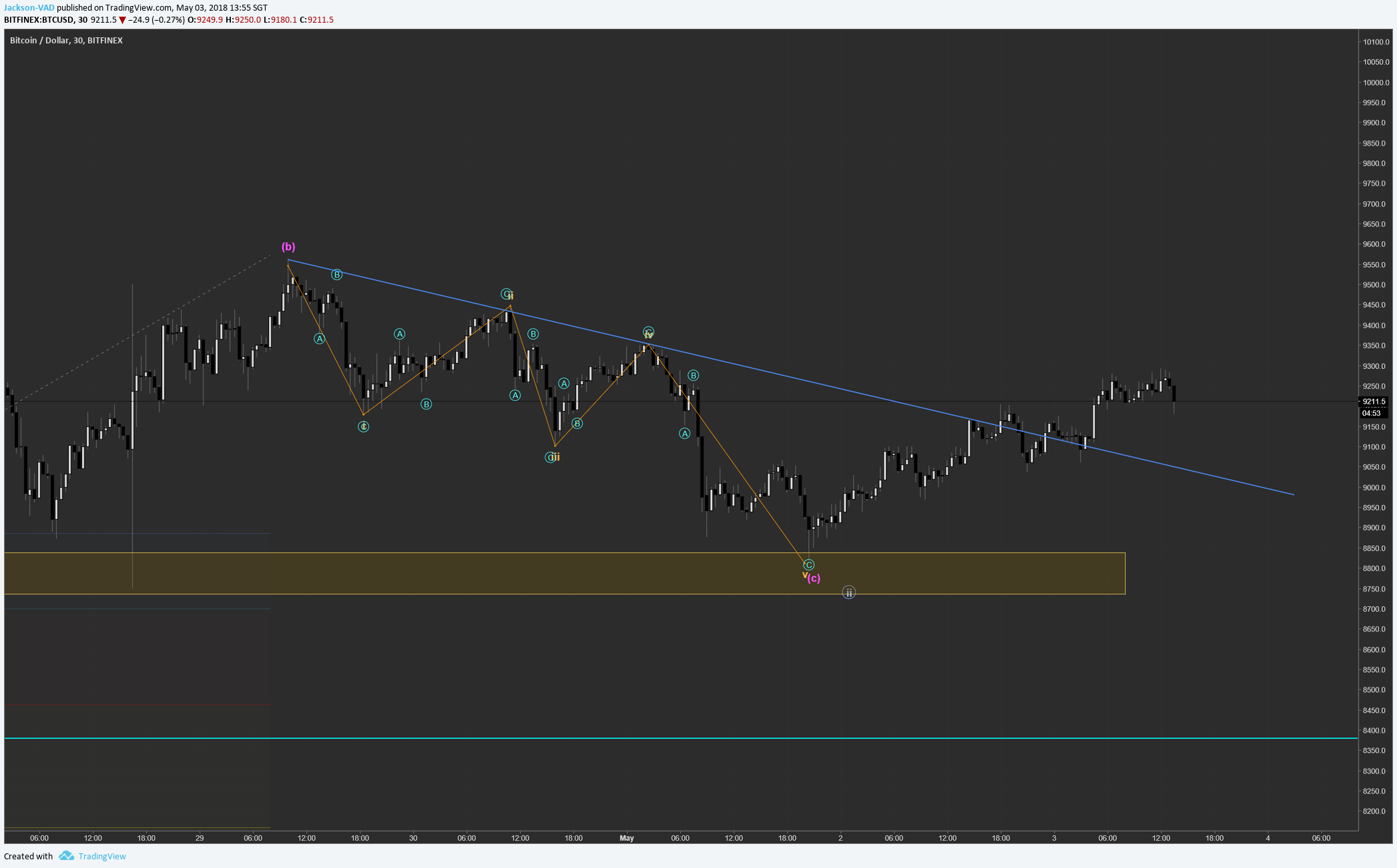Click the 04:53 bar countdown label
Image resolution: width=1397 pixels, height=868 pixels.
point(1374,413)
